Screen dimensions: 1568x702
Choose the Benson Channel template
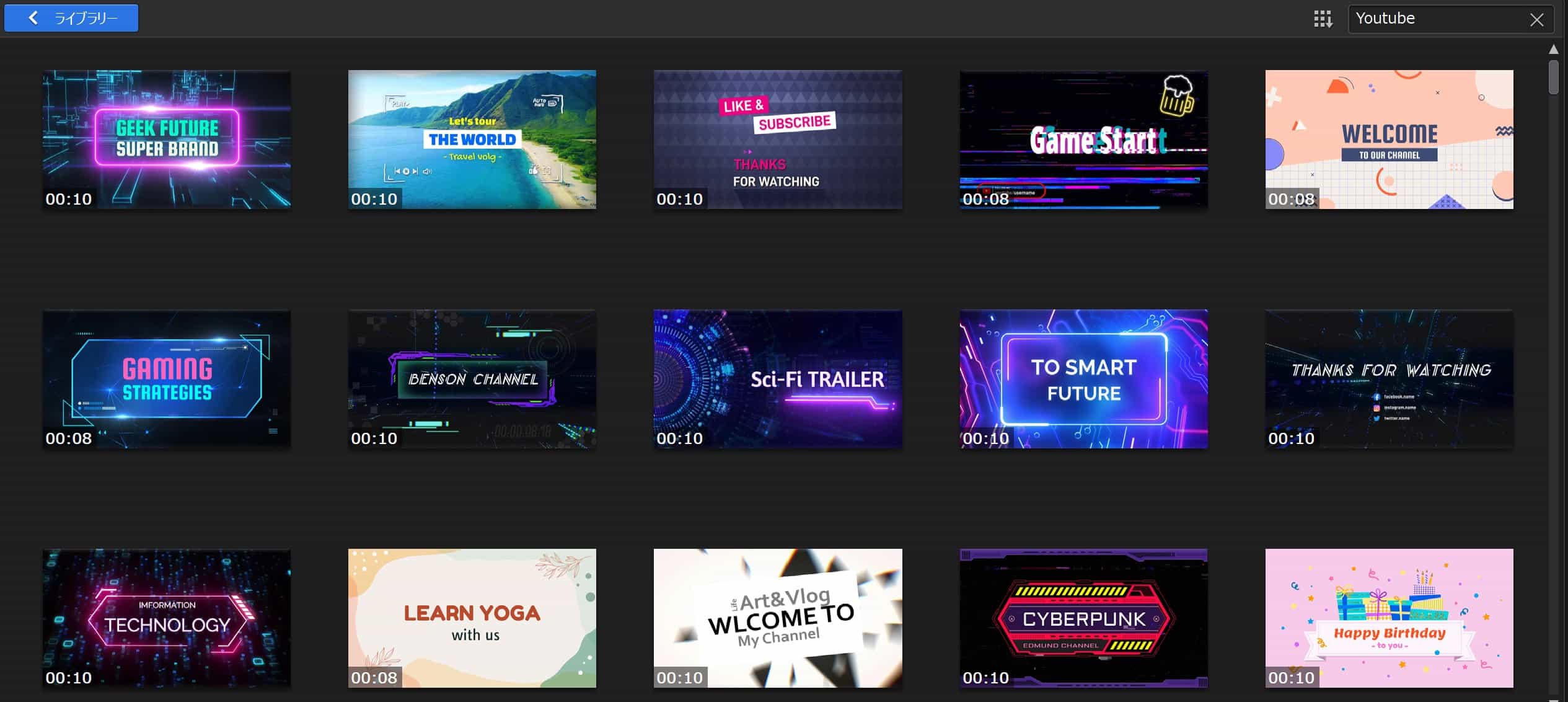point(472,378)
